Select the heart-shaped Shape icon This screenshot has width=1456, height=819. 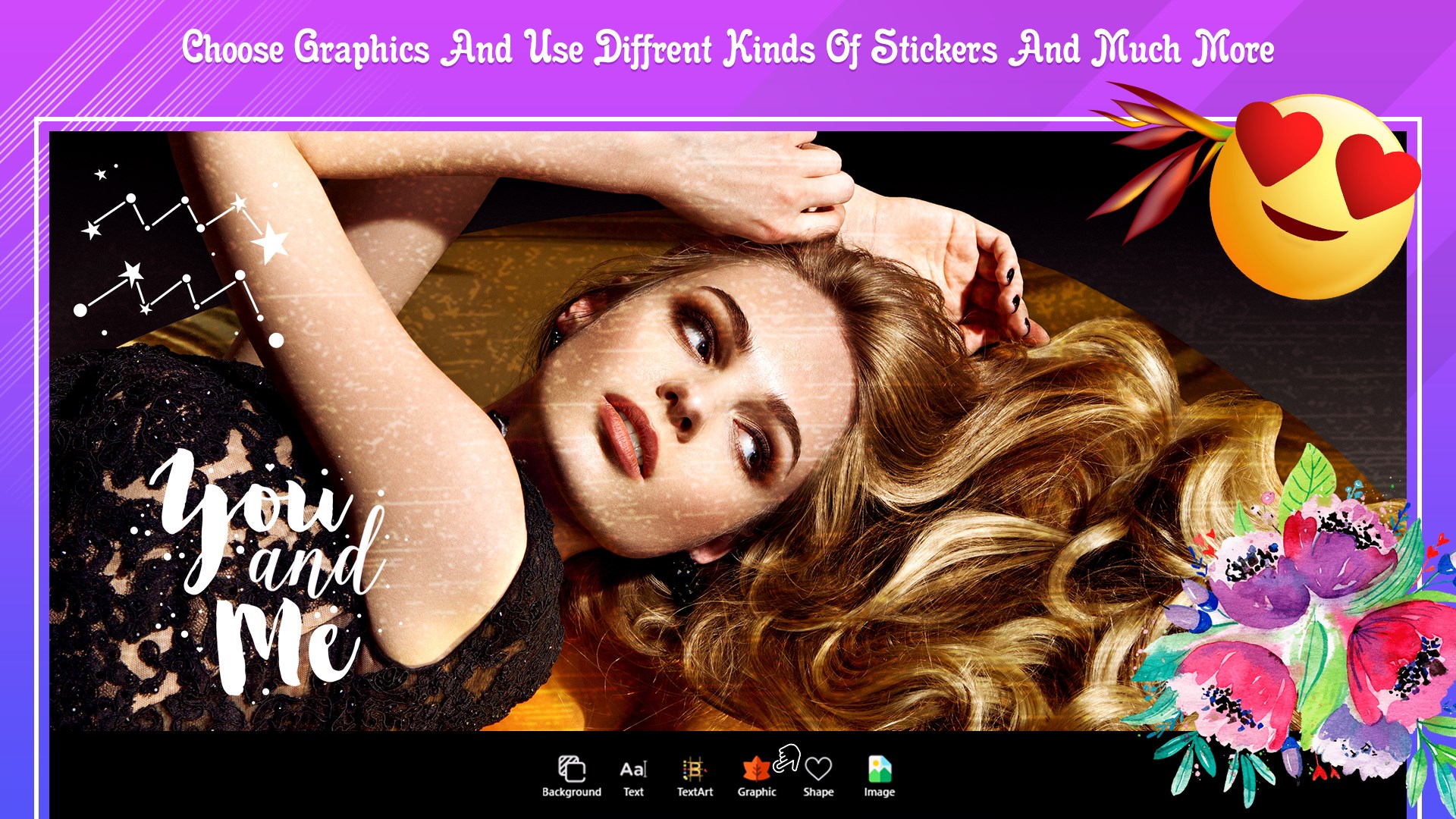click(818, 769)
